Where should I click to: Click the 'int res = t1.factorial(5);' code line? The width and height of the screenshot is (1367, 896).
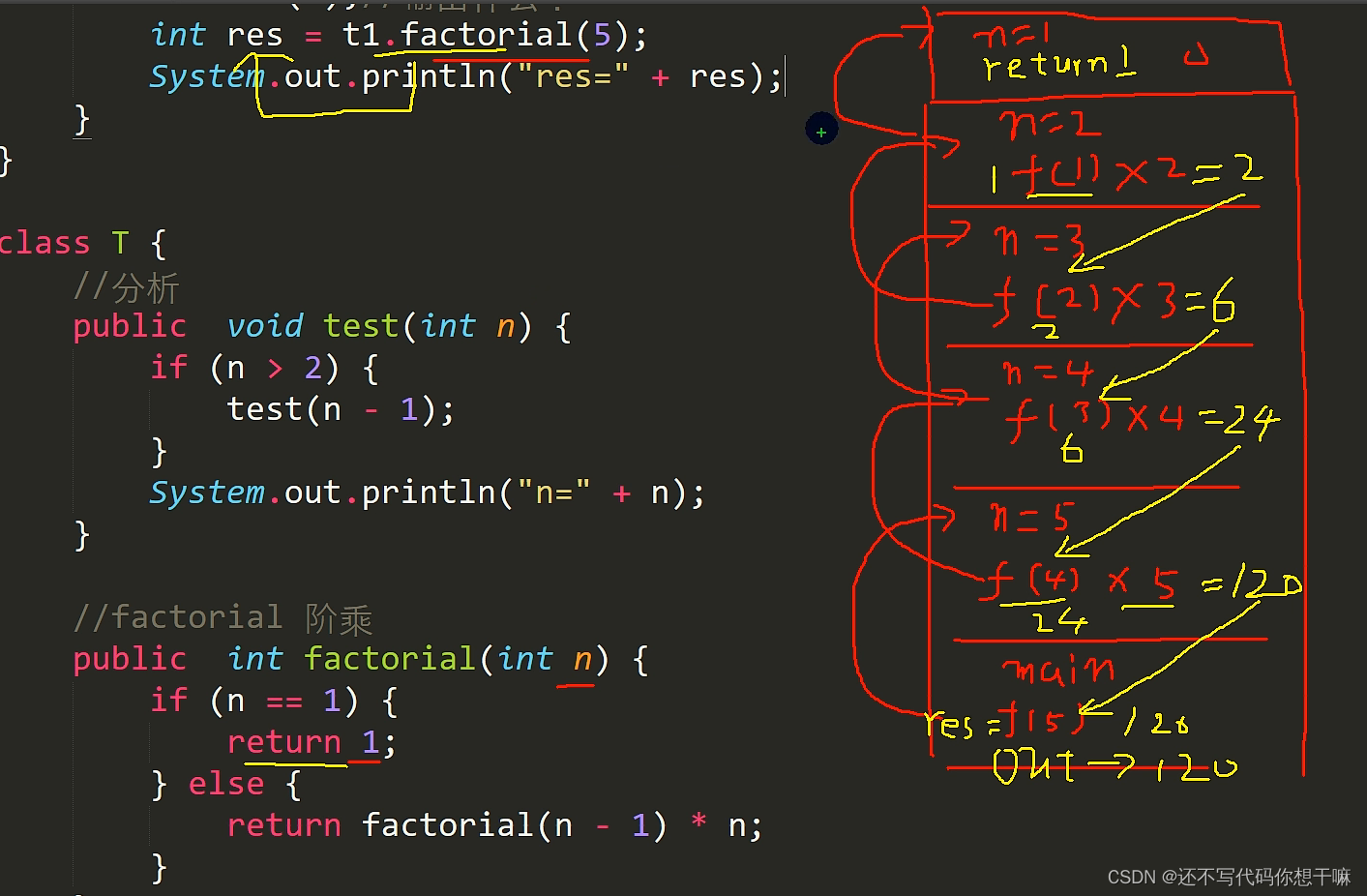coord(399,35)
